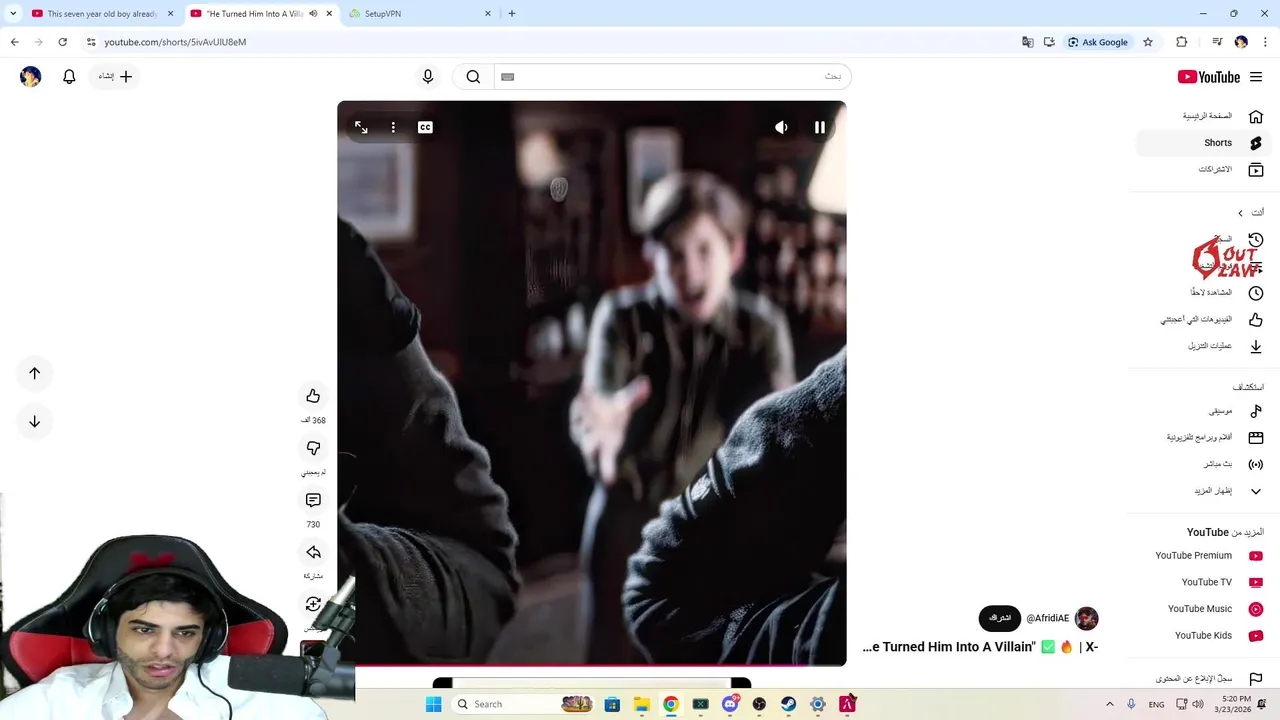Image resolution: width=1280 pixels, height=720 pixels.
Task: Reload the current page
Action: pos(63,42)
